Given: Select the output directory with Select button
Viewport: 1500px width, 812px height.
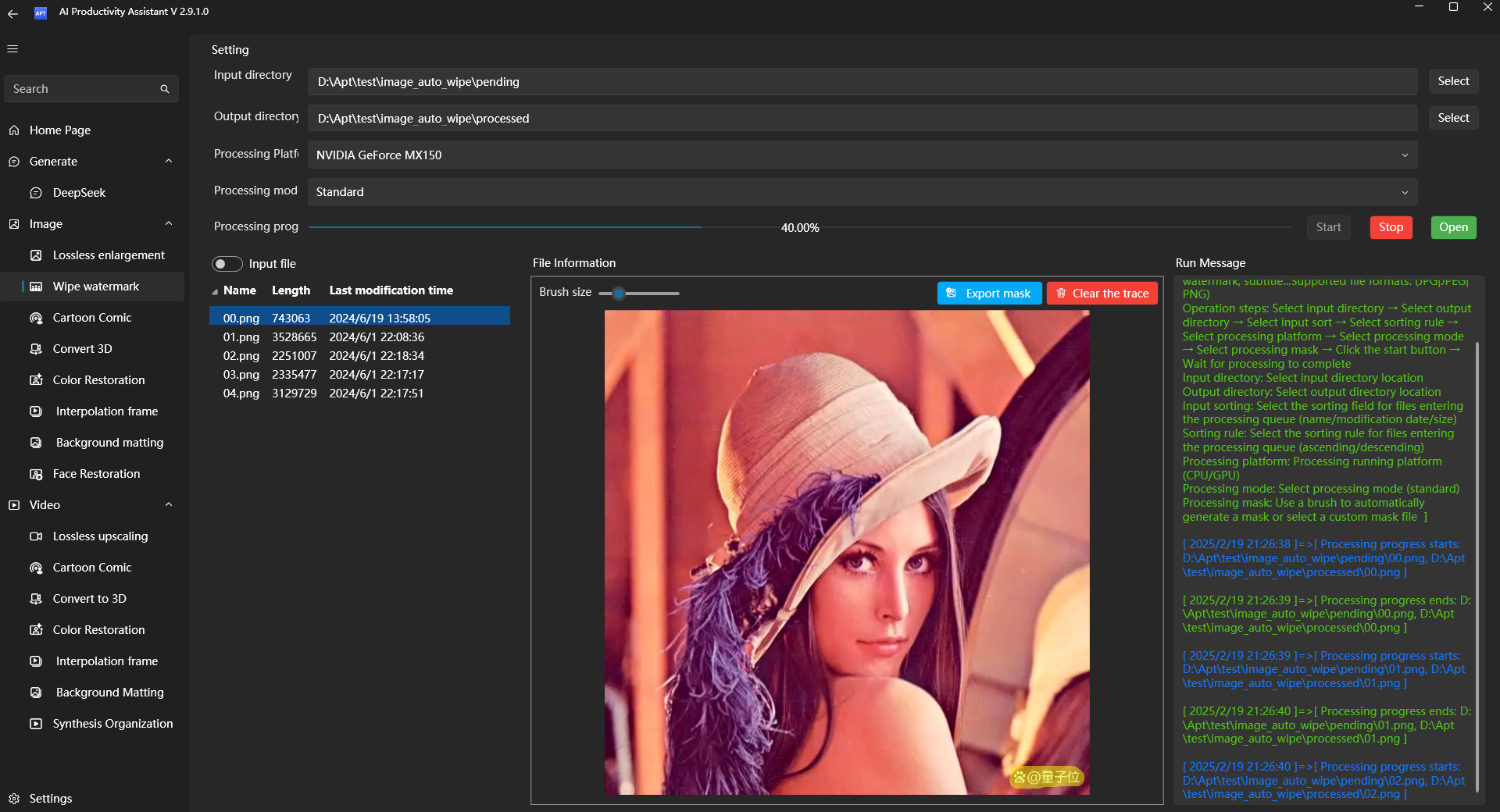Looking at the screenshot, I should point(1453,118).
